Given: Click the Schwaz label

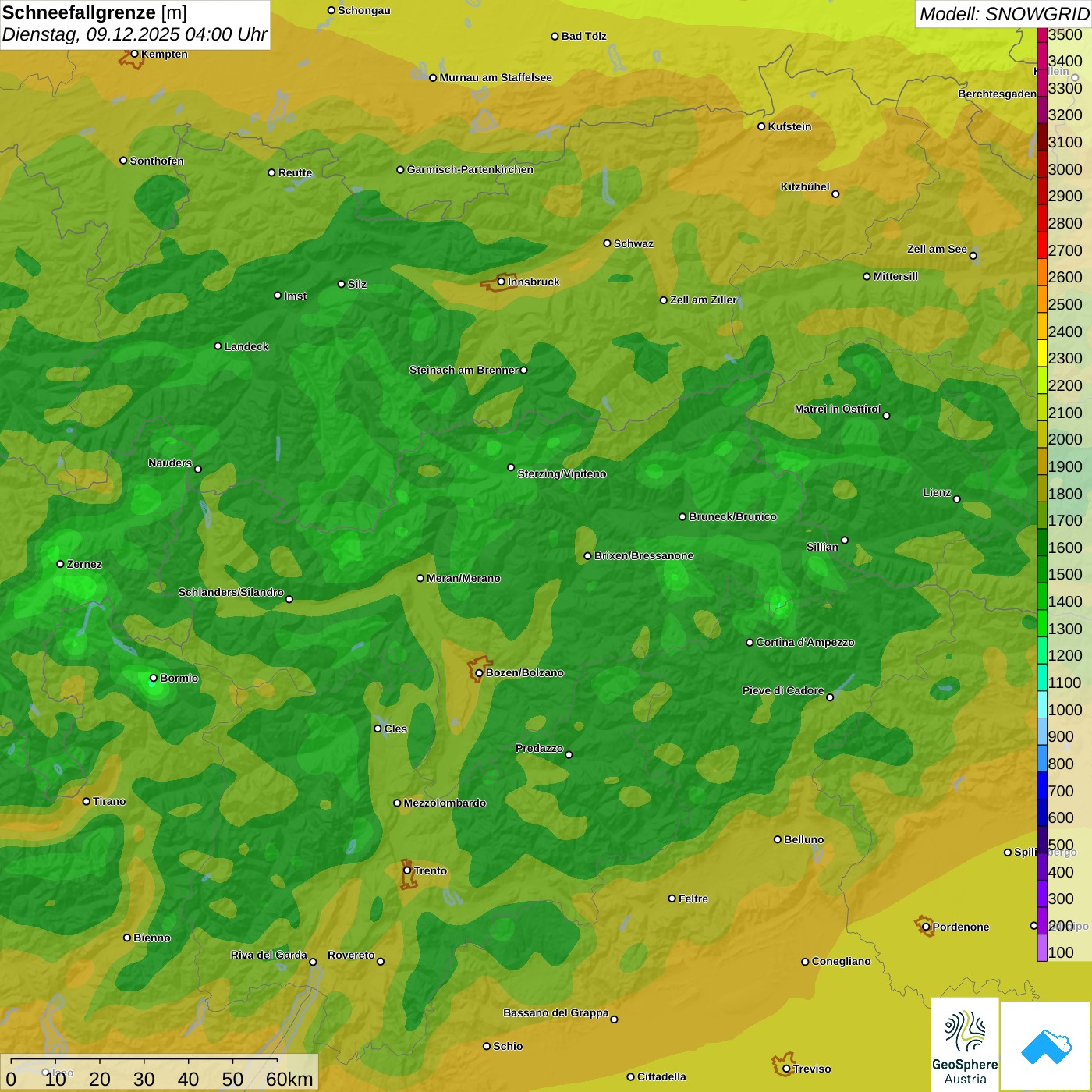Looking at the screenshot, I should pos(633,243).
